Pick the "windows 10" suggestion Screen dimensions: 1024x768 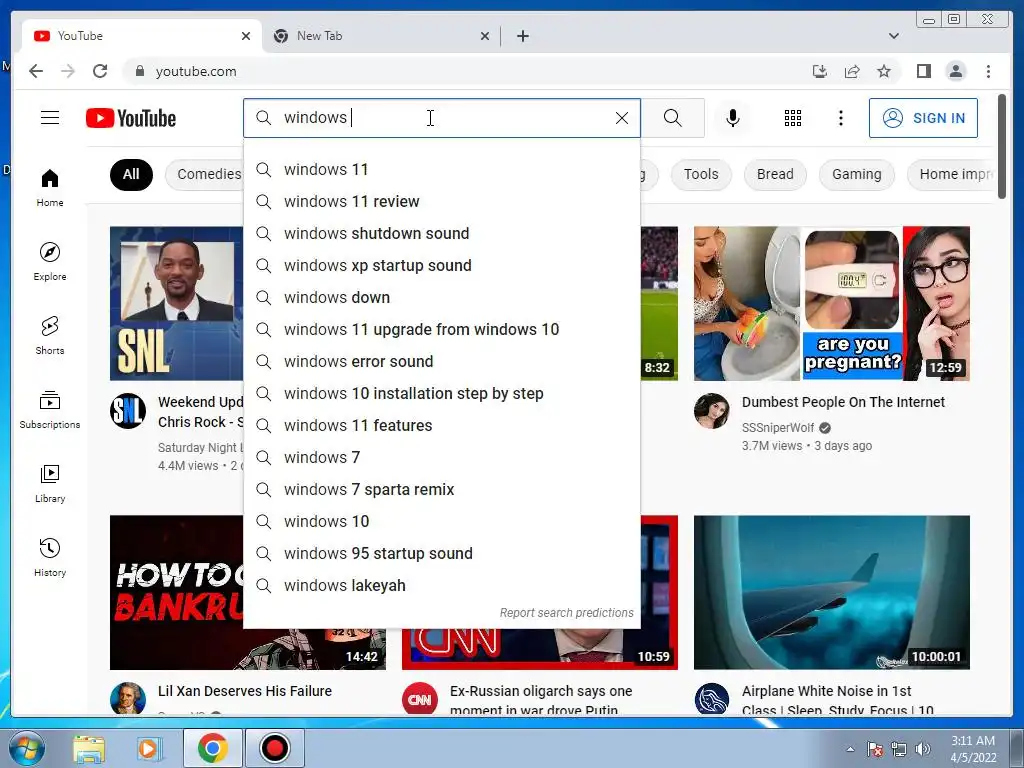(442, 522)
